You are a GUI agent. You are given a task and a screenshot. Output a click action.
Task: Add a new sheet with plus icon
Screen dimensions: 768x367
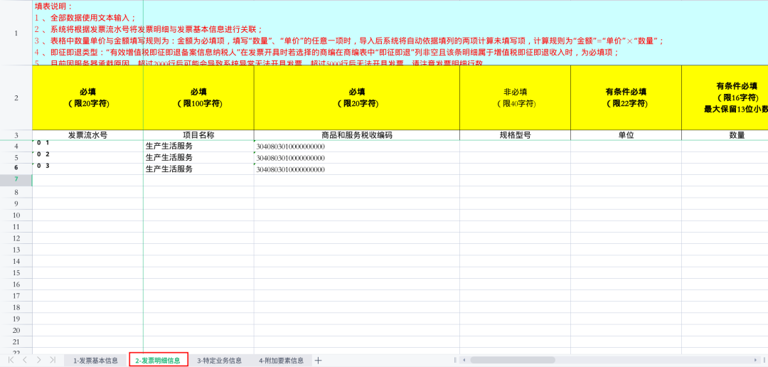318,361
